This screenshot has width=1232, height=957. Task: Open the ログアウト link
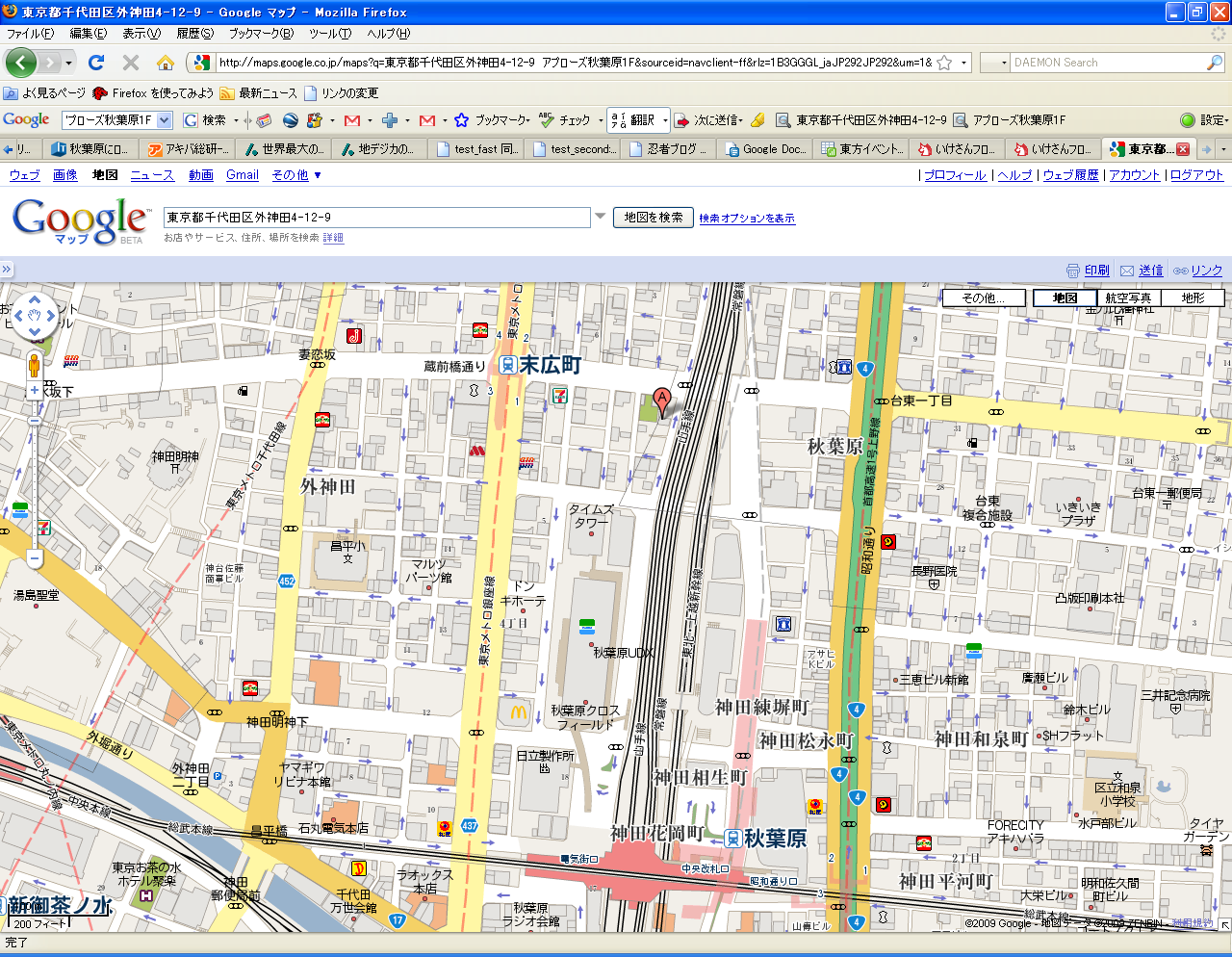(1196, 175)
